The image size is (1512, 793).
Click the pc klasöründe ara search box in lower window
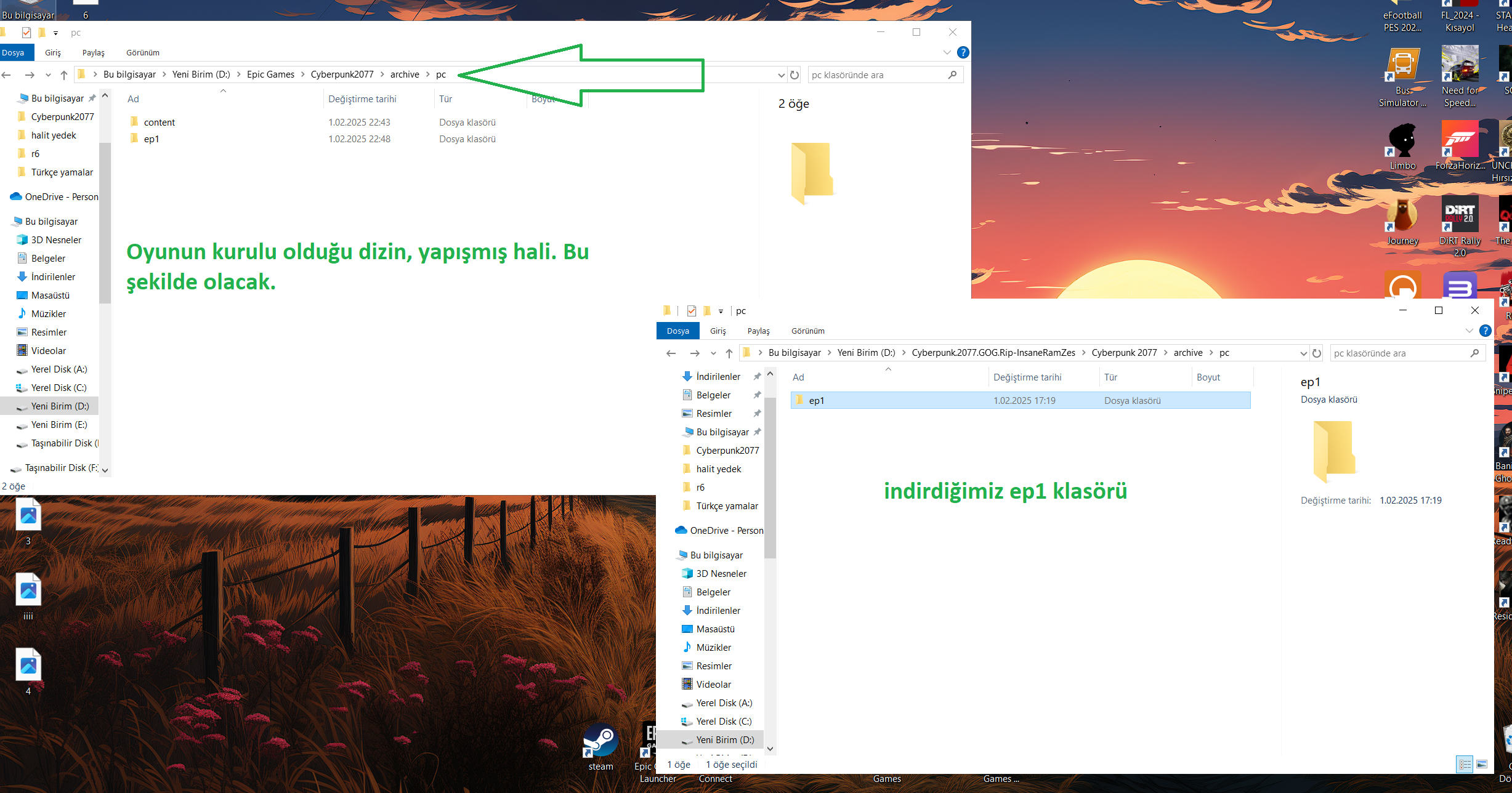coord(1398,353)
